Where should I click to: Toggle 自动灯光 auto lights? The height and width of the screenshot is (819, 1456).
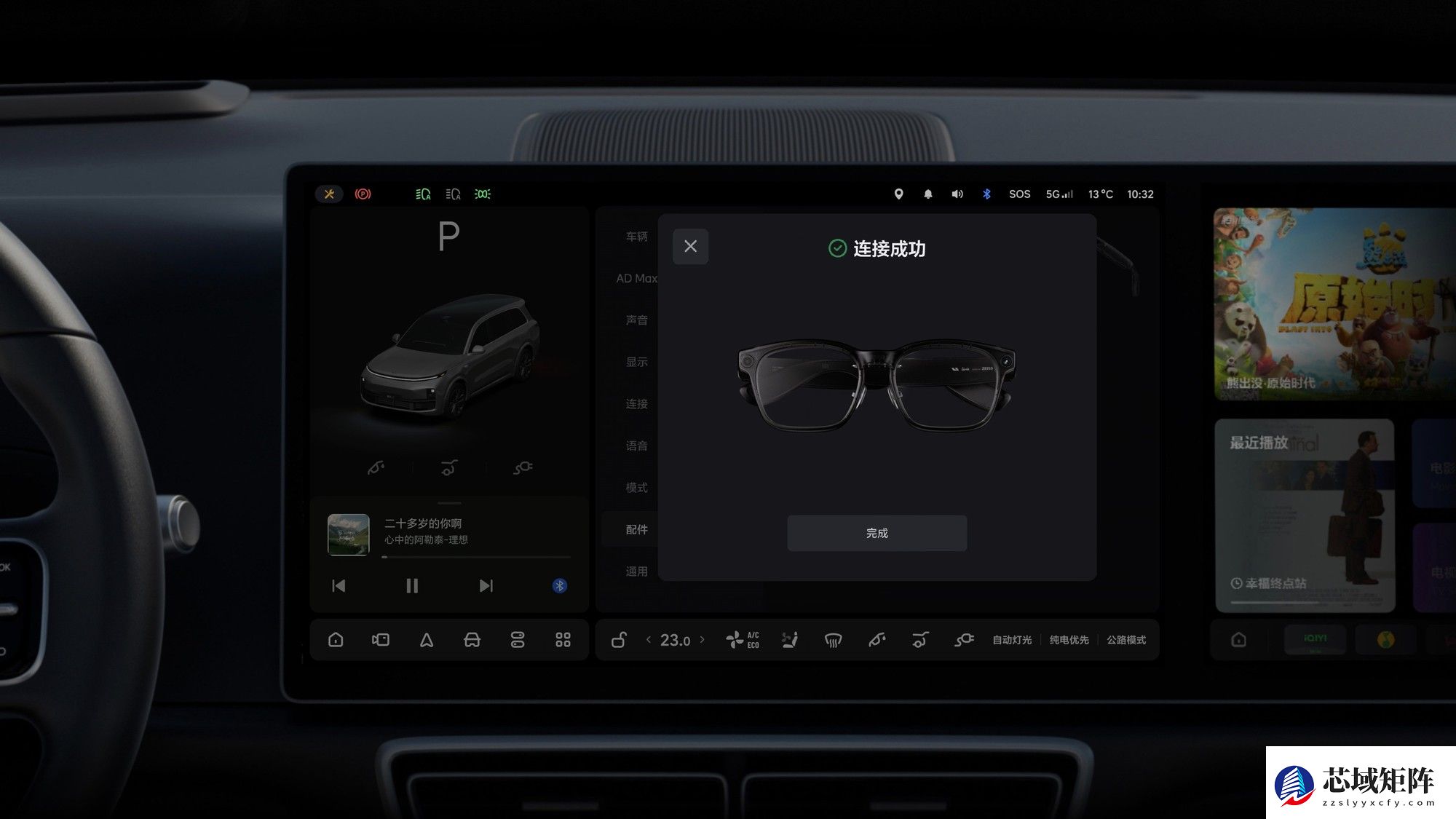click(1012, 640)
